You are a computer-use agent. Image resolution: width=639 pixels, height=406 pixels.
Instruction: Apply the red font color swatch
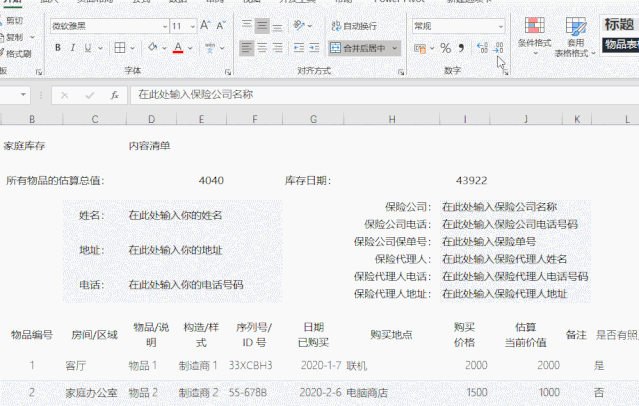pyautogui.click(x=178, y=47)
